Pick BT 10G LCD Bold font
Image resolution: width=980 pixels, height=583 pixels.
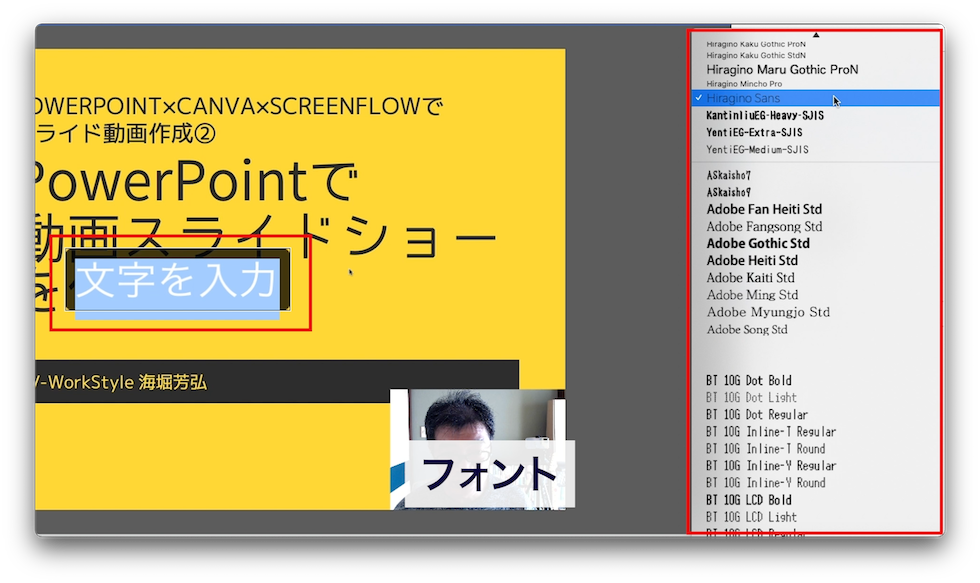pos(748,500)
